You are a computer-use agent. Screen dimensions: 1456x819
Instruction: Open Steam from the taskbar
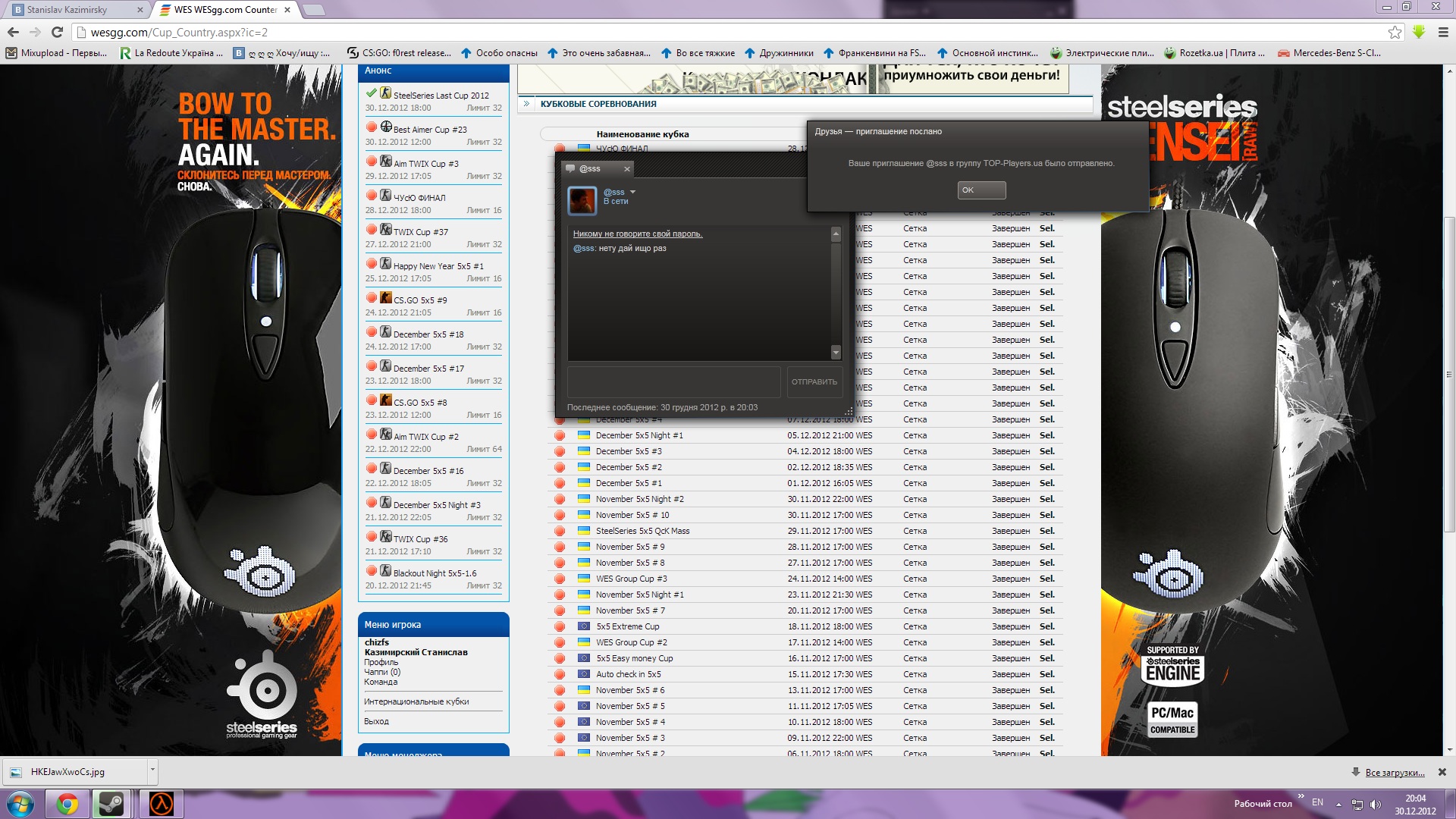pos(111,804)
